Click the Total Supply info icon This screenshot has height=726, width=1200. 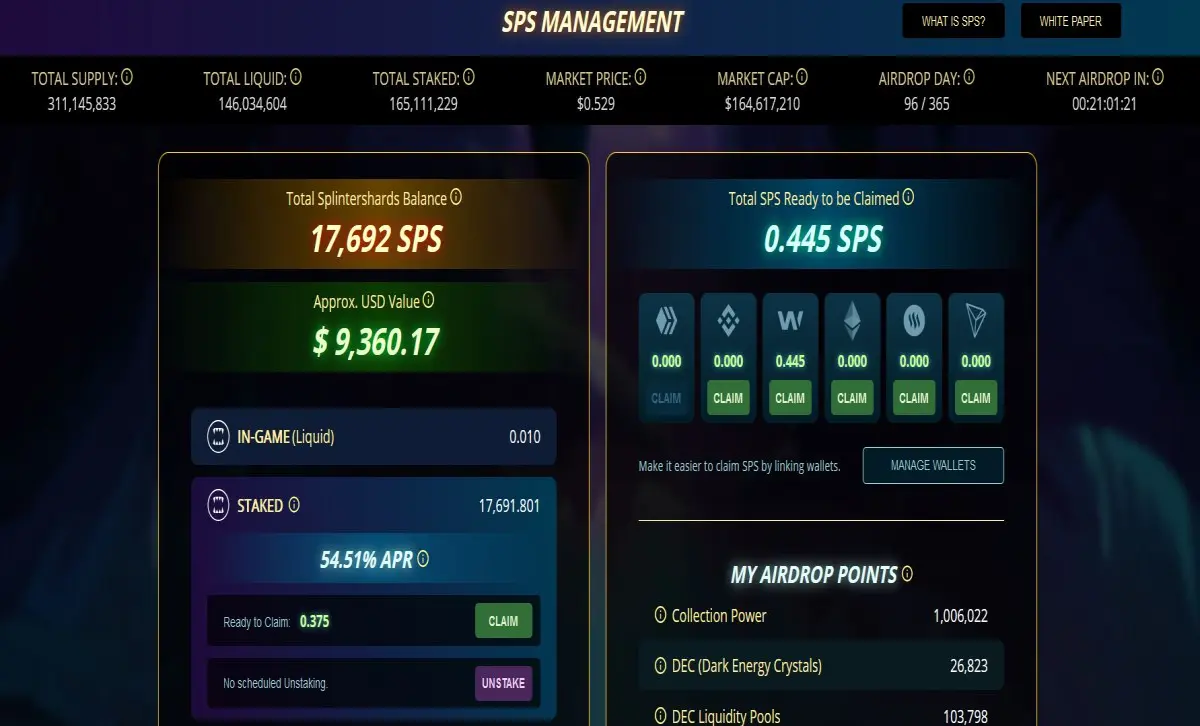128,77
